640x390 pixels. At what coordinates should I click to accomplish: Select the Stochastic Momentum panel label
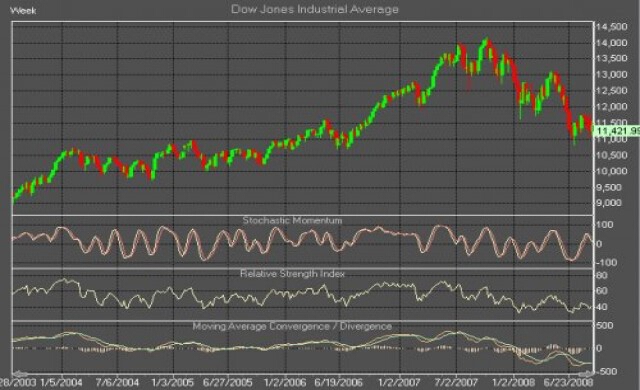pyautogui.click(x=292, y=220)
